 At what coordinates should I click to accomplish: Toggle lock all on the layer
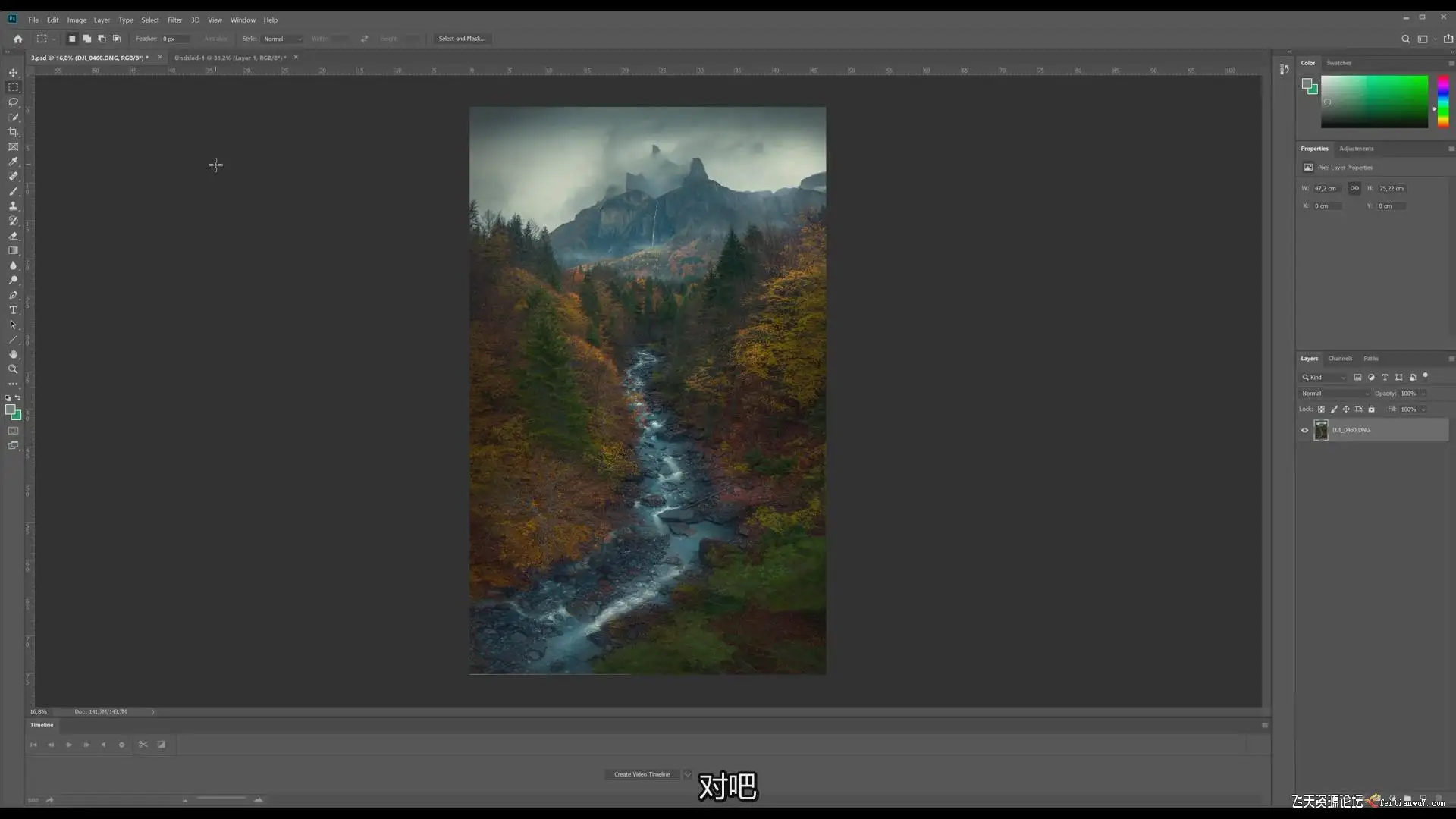click(1371, 409)
